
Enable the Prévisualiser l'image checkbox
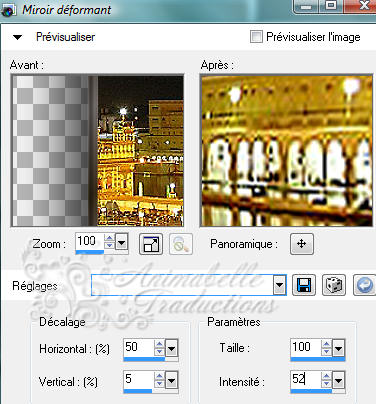click(x=256, y=37)
